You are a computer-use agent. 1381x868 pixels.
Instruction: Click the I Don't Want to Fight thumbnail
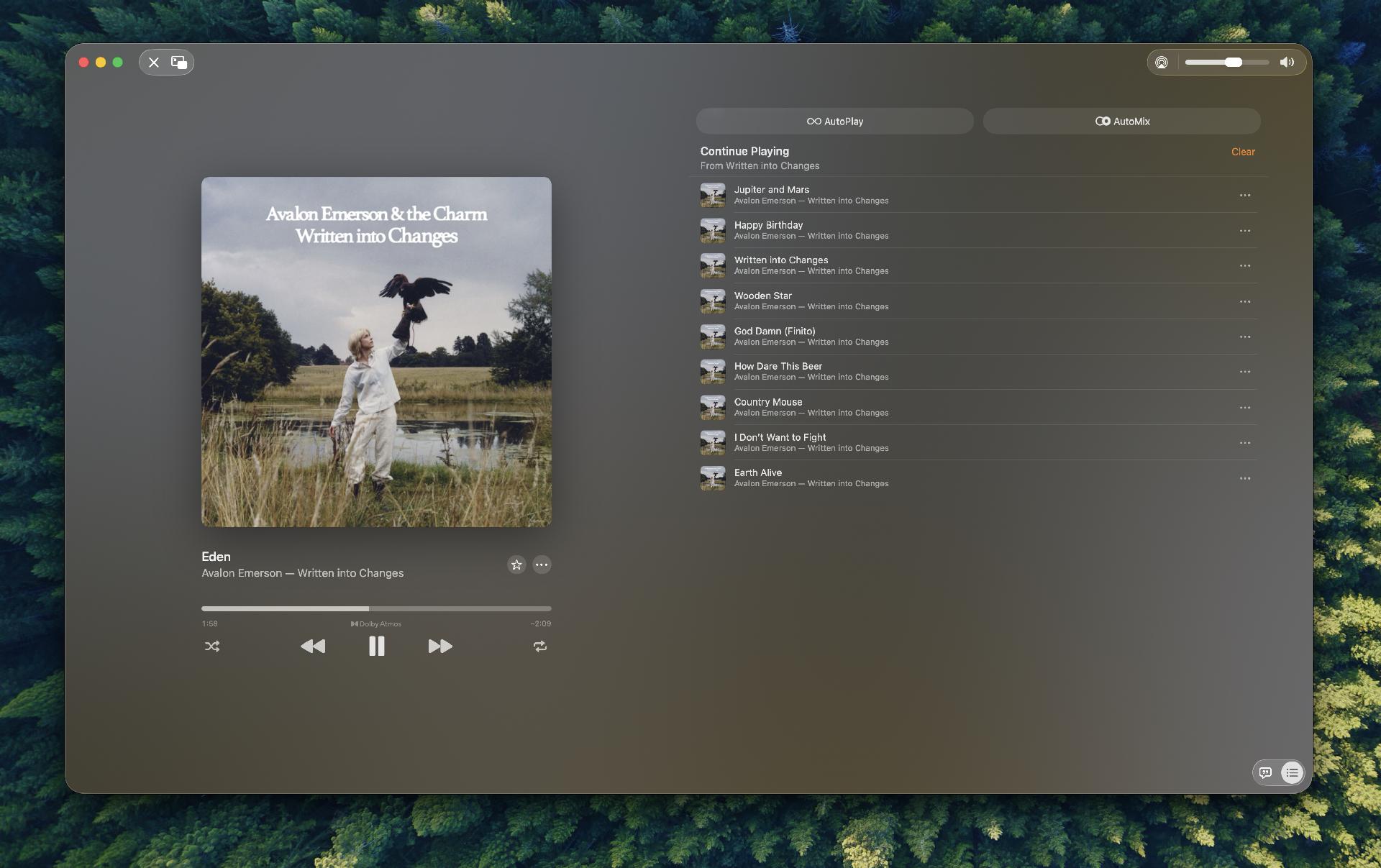pos(713,442)
